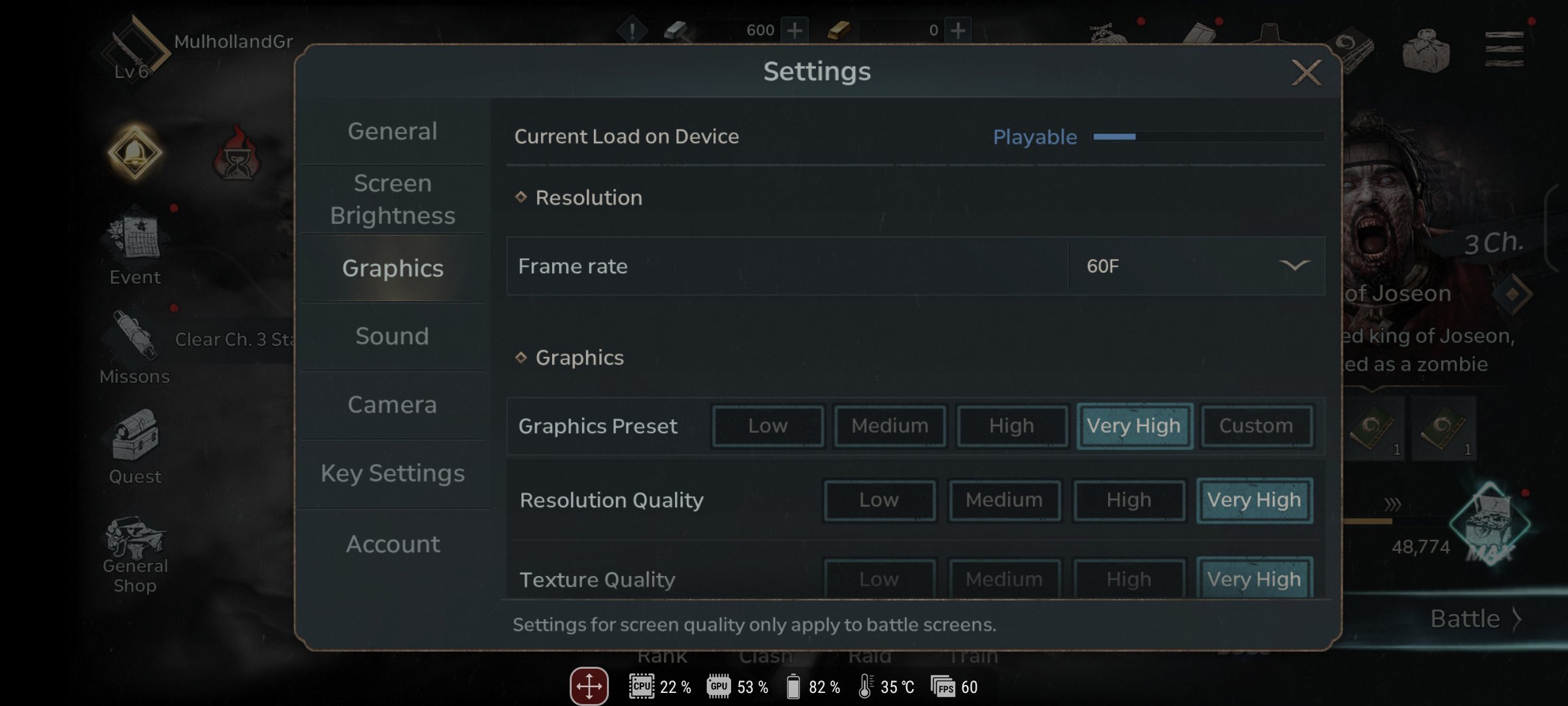Image resolution: width=1568 pixels, height=706 pixels.
Task: Click the event hourglass icon sidebar
Action: coord(234,155)
